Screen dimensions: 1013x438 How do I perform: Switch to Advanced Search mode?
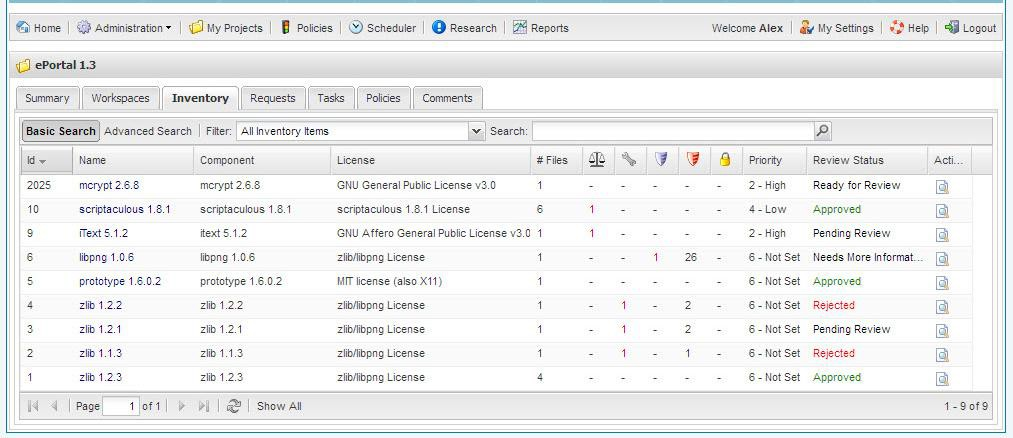tap(148, 131)
